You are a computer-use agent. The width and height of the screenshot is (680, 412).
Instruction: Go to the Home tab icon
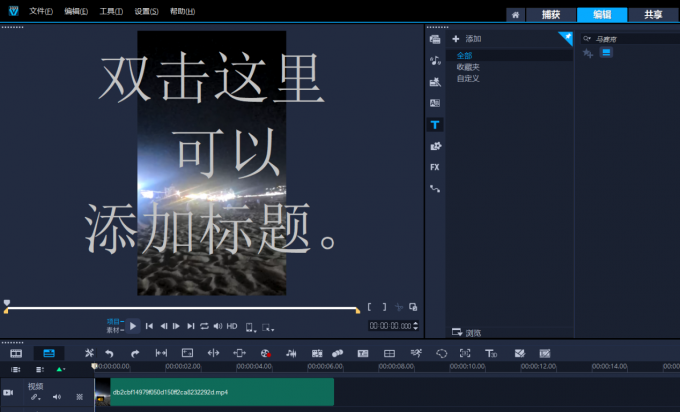[515, 15]
